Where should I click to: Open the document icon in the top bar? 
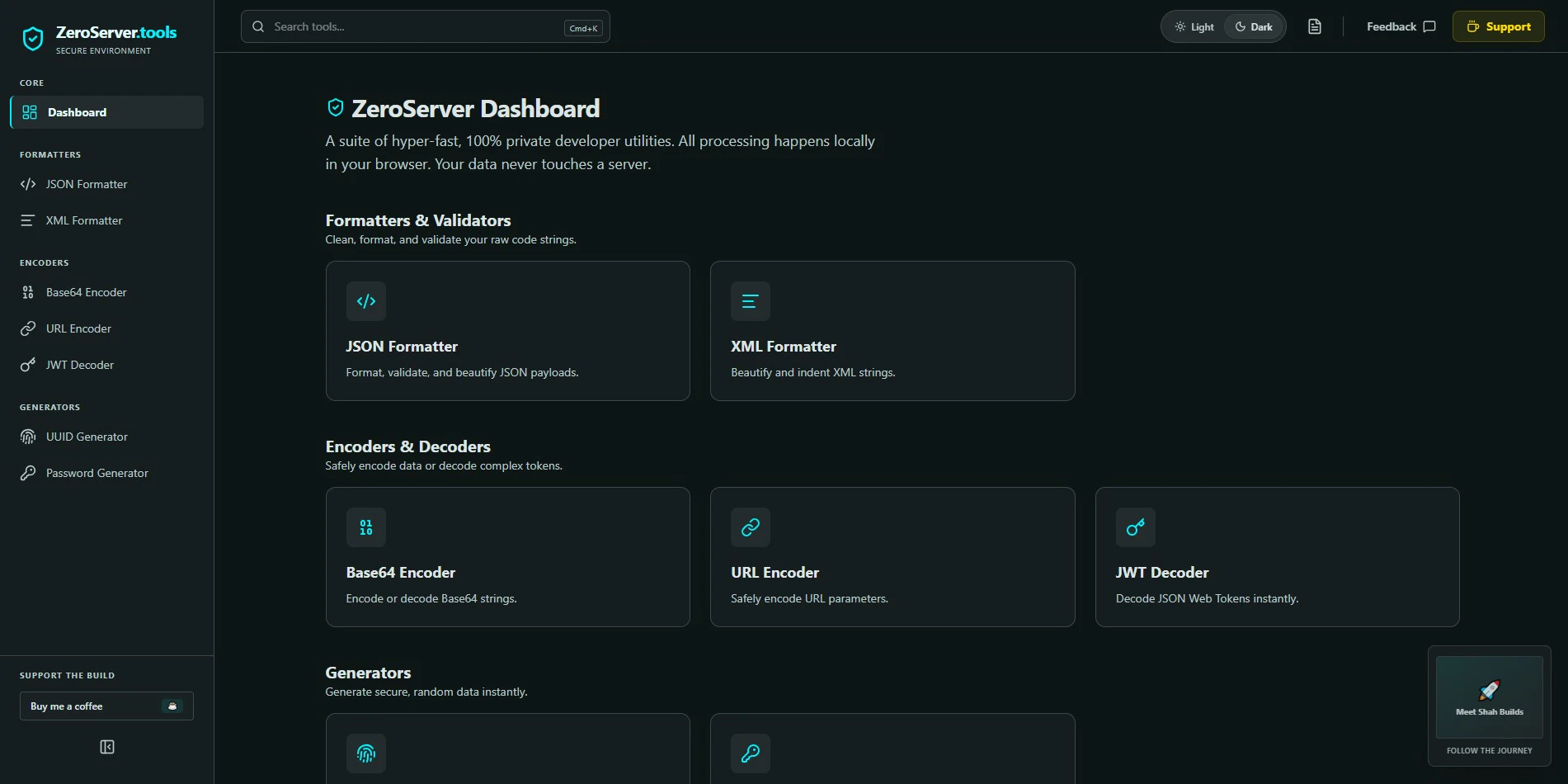coord(1315,26)
